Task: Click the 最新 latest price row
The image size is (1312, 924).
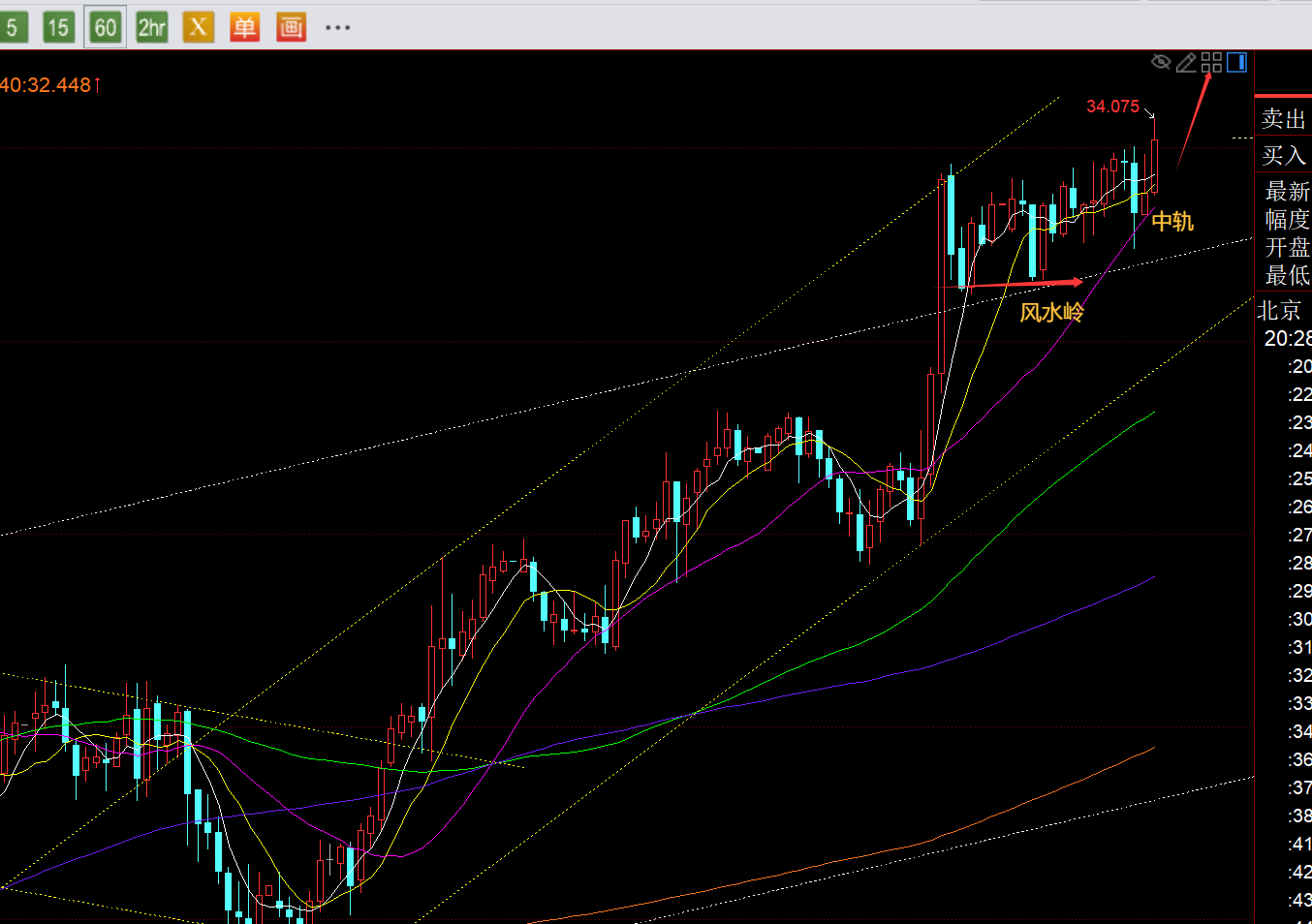Action: point(1287,191)
